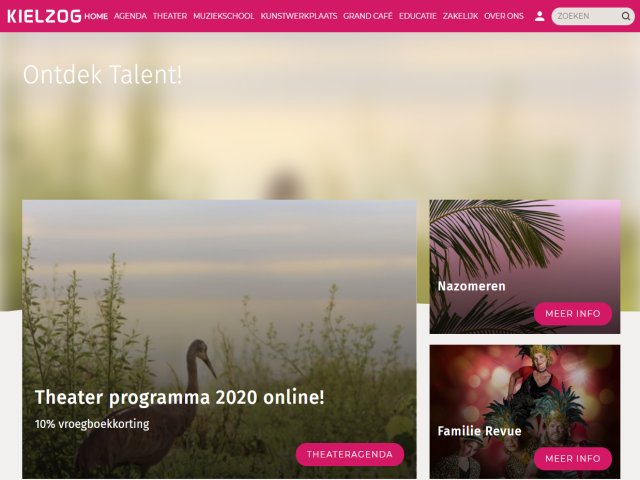Select MUZIEKSCHOOL in the navigation bar
Screen dimensions: 640x480
[x=223, y=16]
